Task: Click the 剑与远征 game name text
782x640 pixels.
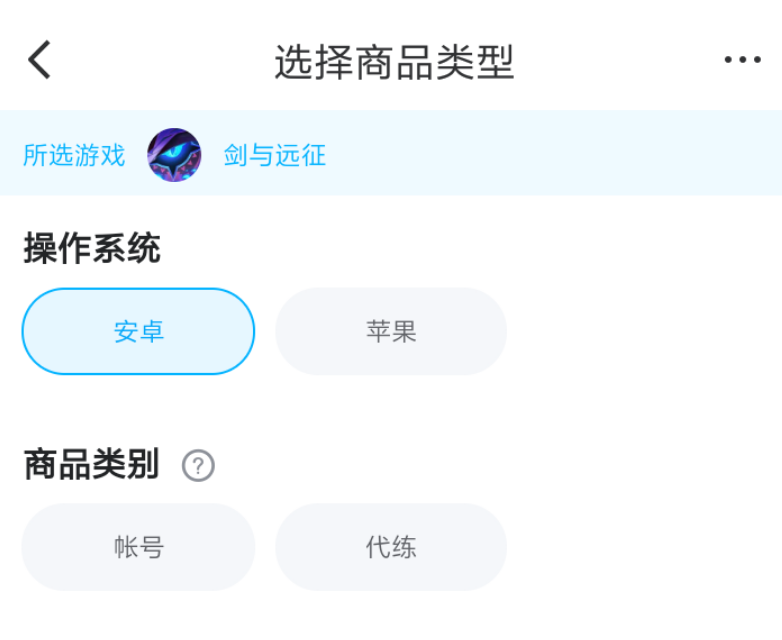Action: pos(275,155)
